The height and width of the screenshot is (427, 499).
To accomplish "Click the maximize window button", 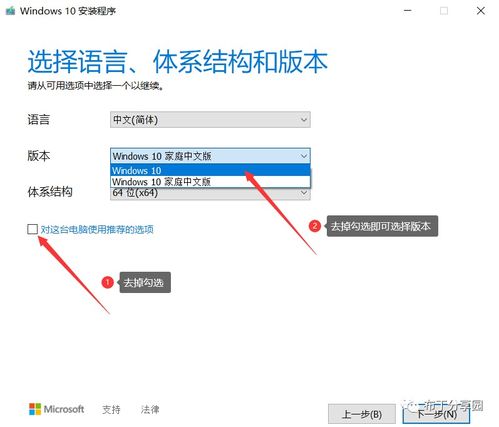I will tap(444, 11).
